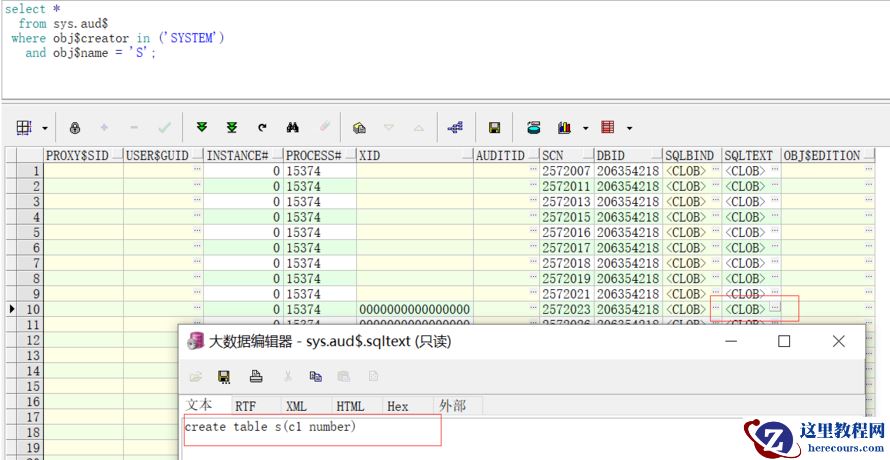Click the Copy icon in Large Data Editor
890x460 pixels.
(316, 376)
